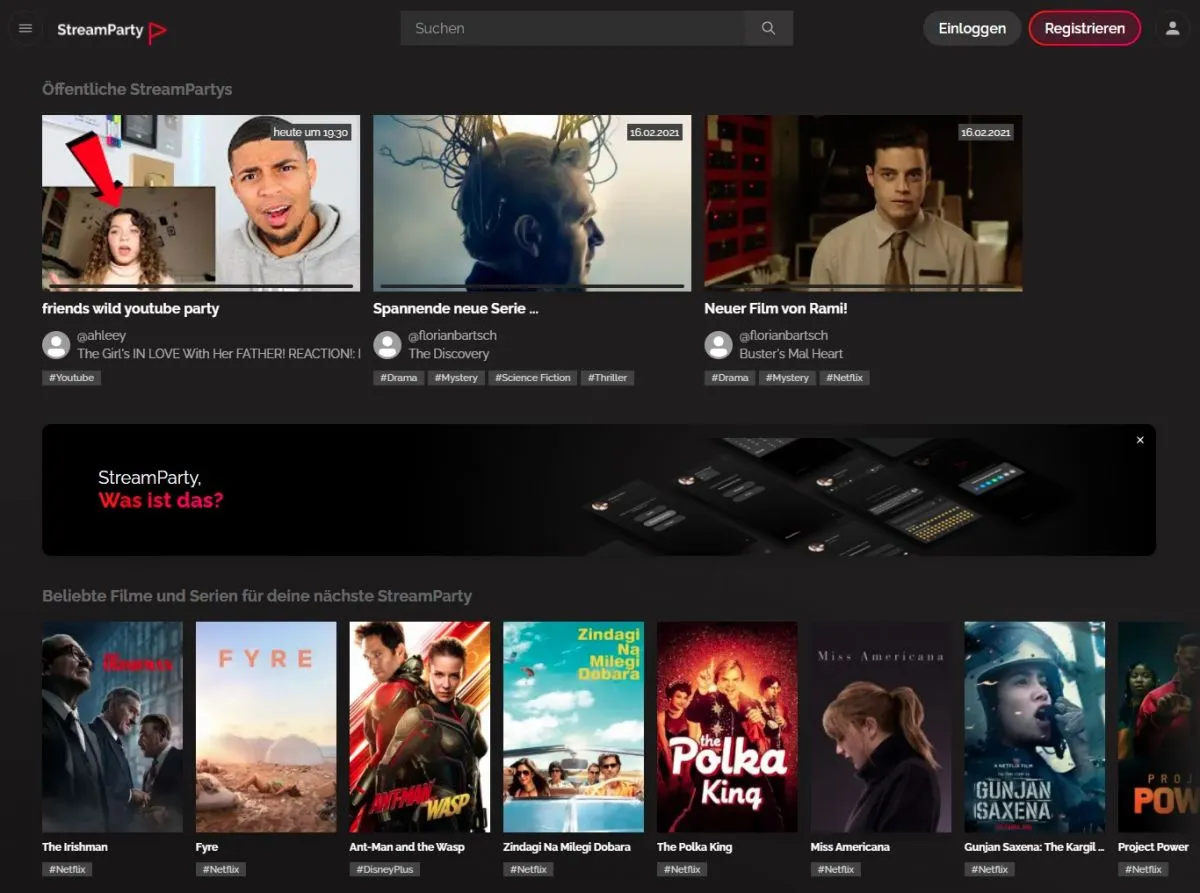Select the #Science Fiction tag
This screenshot has width=1200, height=893.
532,378
